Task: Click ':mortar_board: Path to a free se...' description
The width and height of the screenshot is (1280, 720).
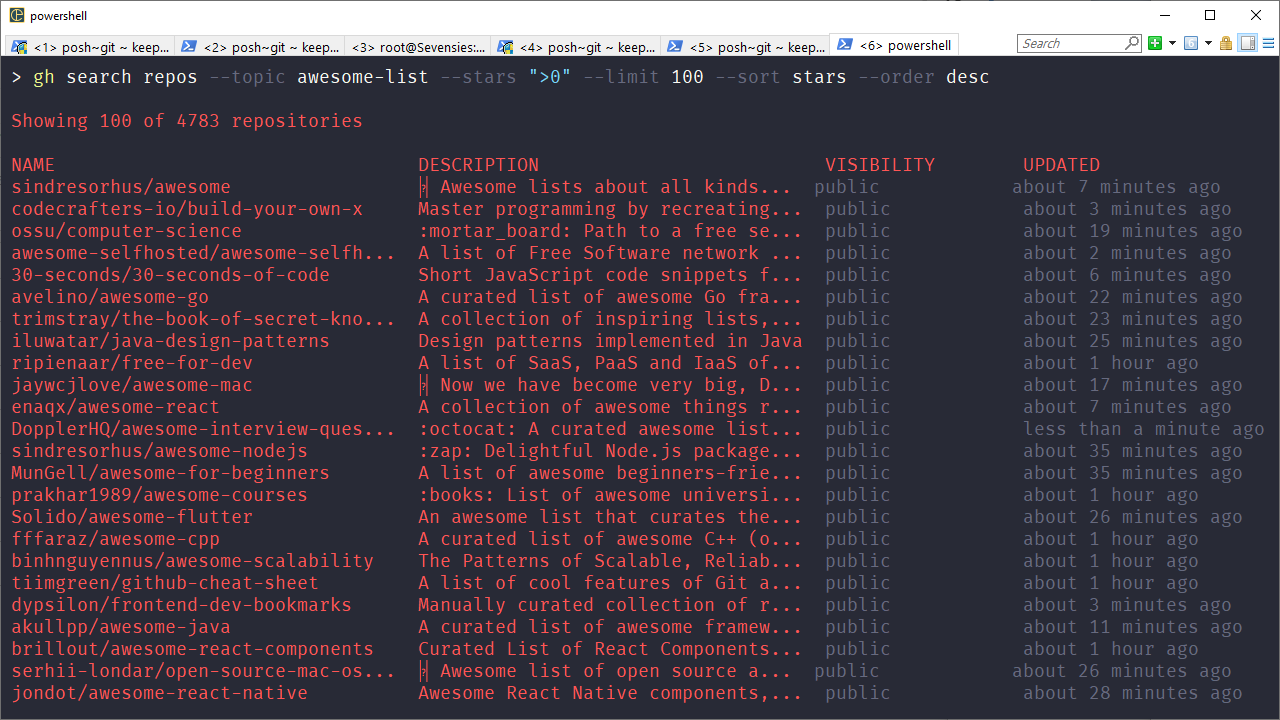Action: click(610, 231)
